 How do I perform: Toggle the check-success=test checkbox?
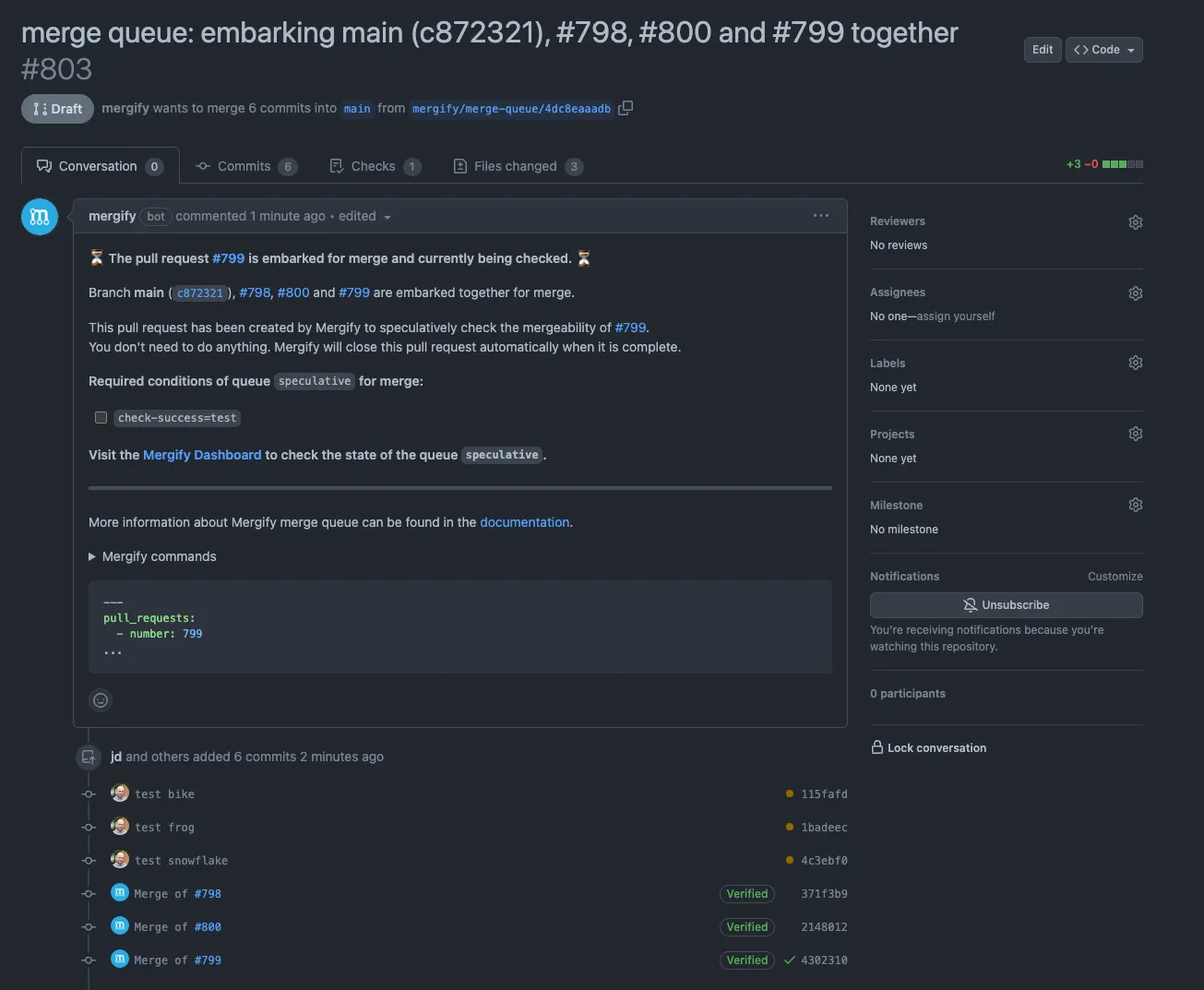(x=101, y=417)
